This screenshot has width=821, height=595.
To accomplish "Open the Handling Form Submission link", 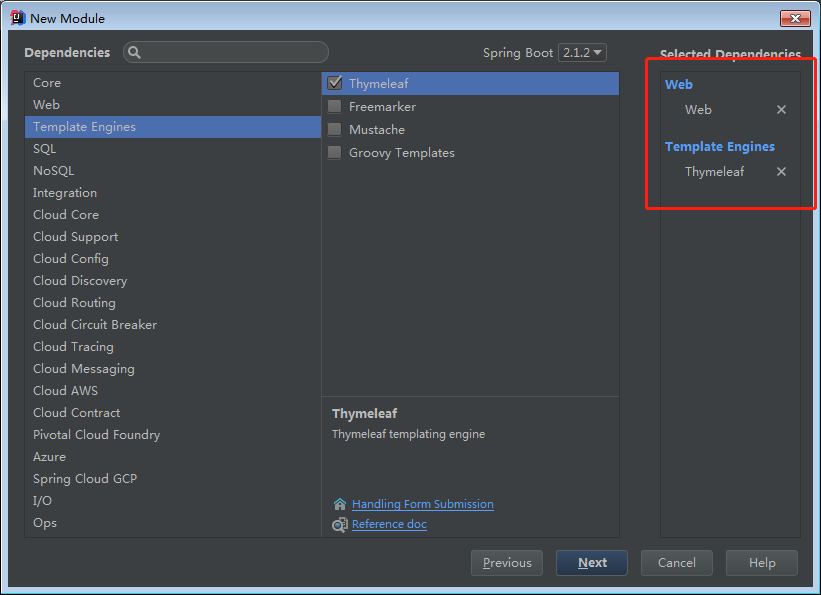I will click(x=423, y=504).
